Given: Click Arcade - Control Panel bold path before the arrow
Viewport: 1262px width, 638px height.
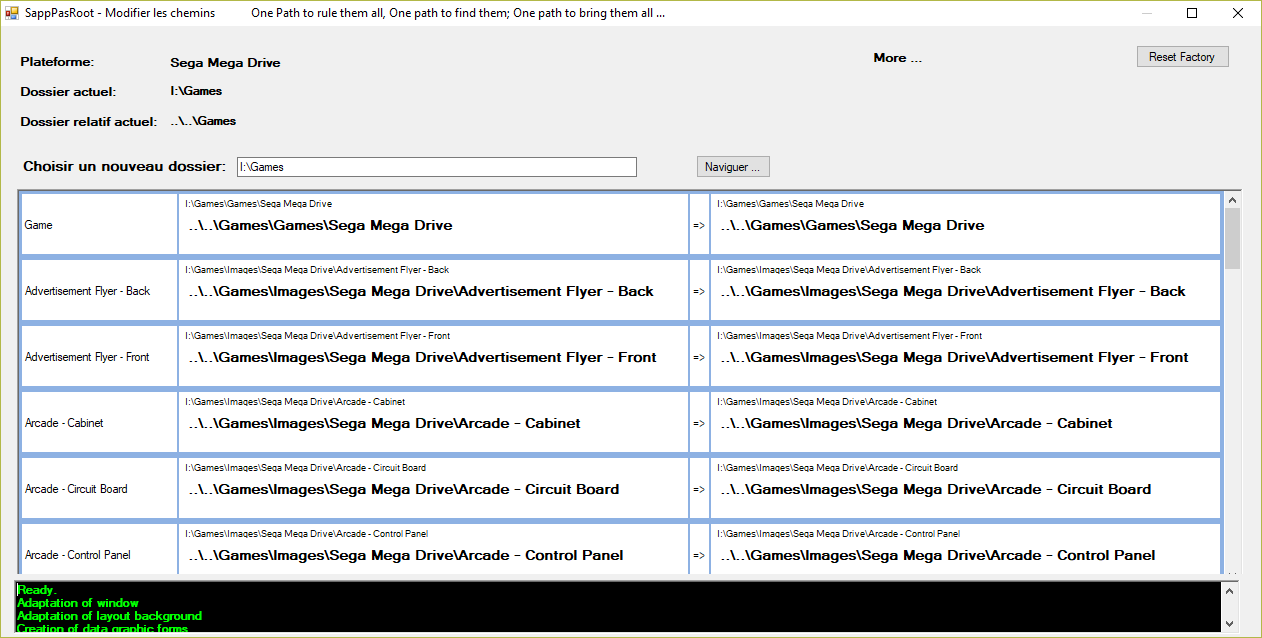Looking at the screenshot, I should click(x=406, y=556).
